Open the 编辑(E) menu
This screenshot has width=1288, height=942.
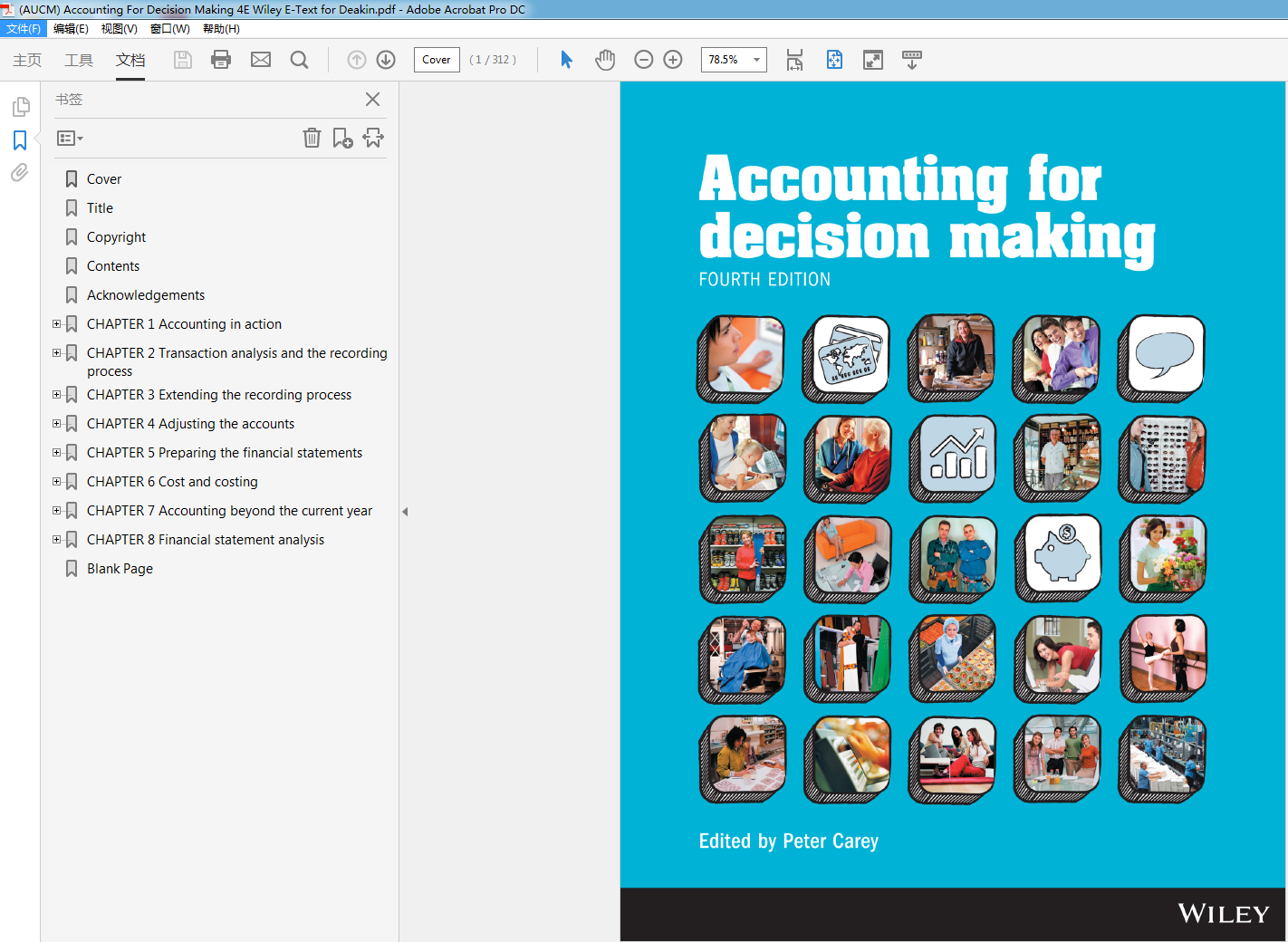click(71, 29)
